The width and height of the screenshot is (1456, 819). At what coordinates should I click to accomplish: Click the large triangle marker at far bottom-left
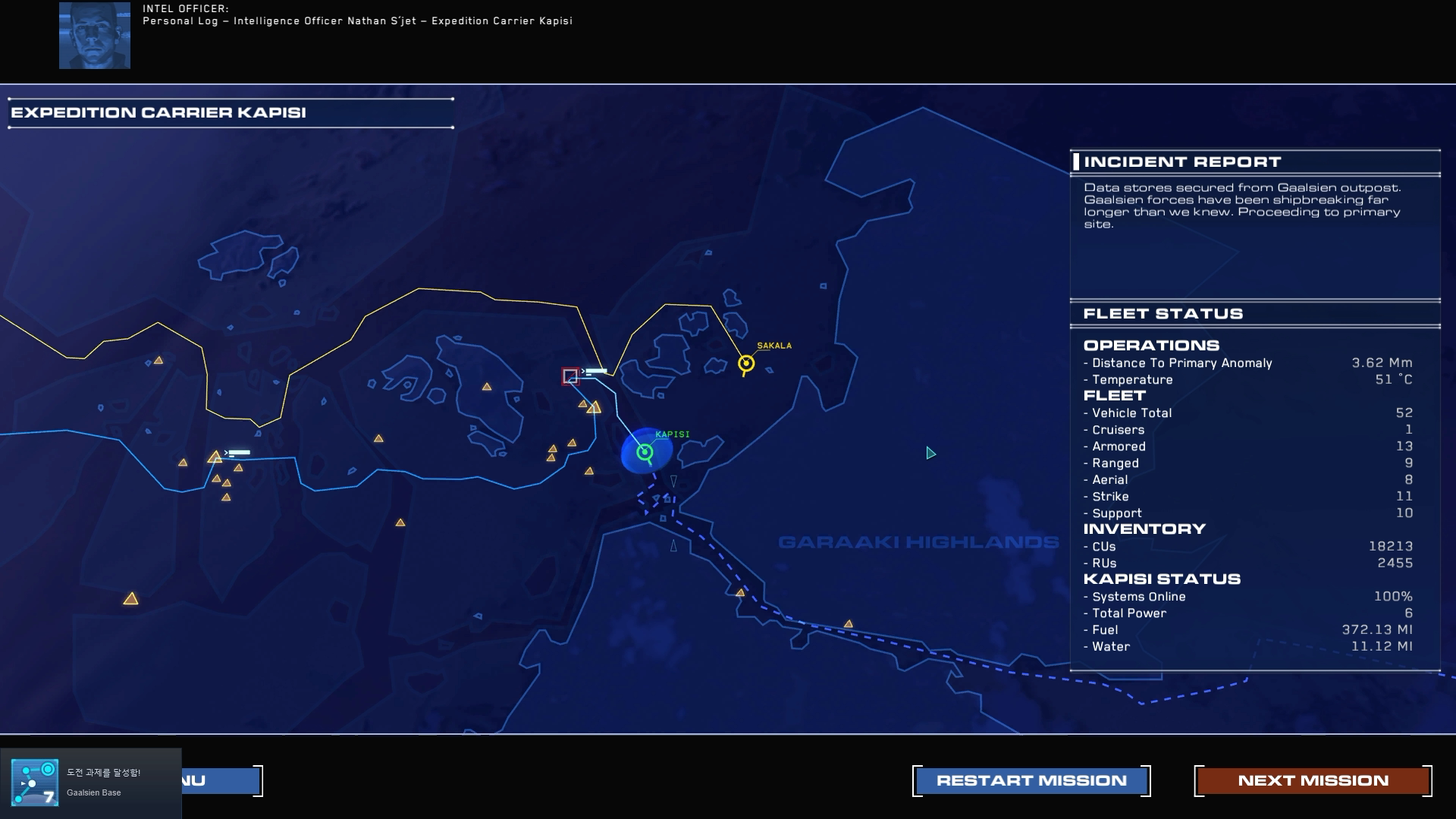click(130, 599)
